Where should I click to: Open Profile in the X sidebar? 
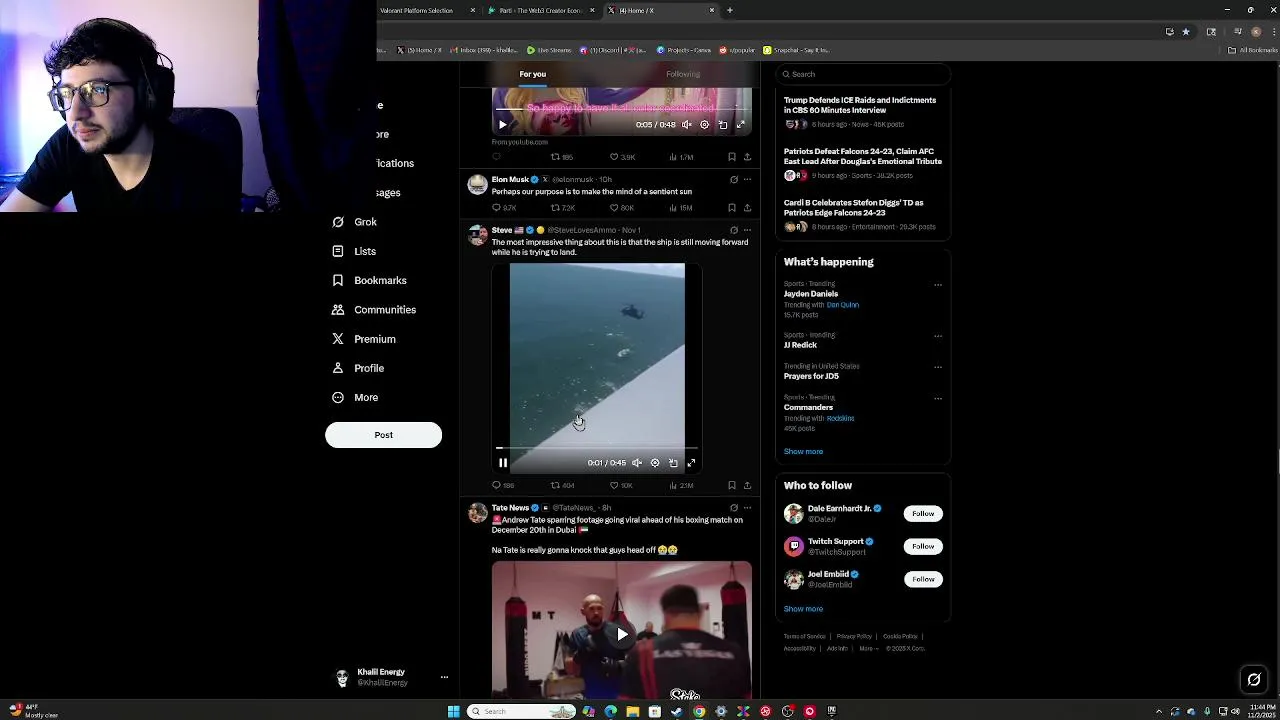pos(358,368)
